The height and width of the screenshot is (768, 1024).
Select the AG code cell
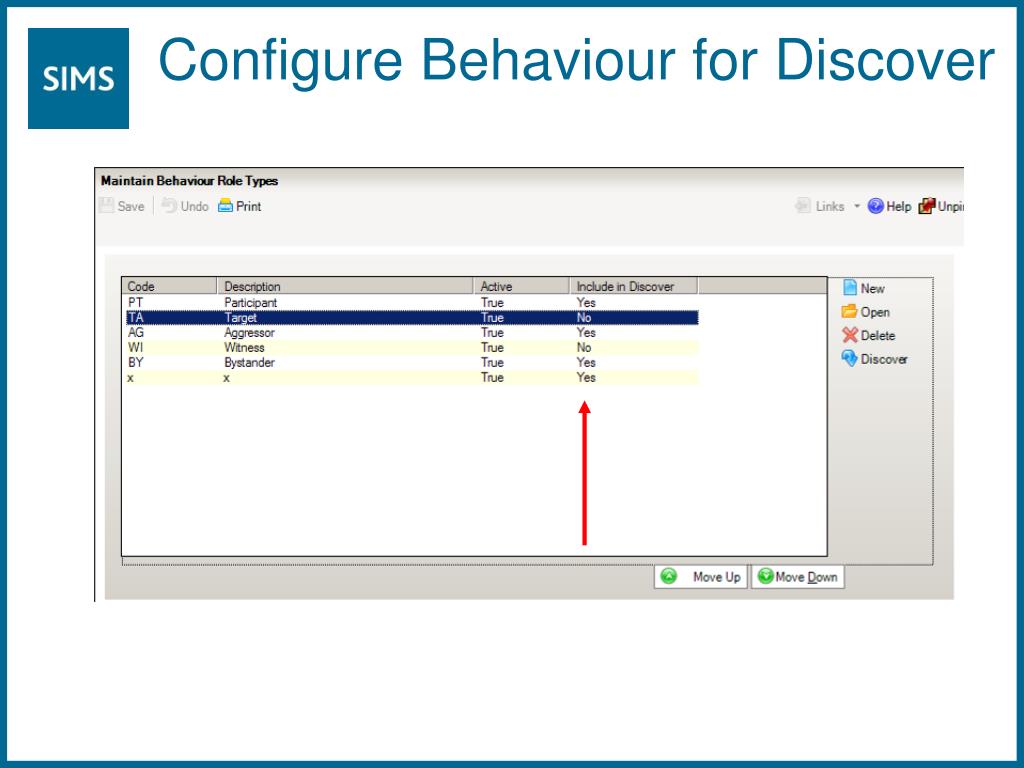[x=136, y=332]
